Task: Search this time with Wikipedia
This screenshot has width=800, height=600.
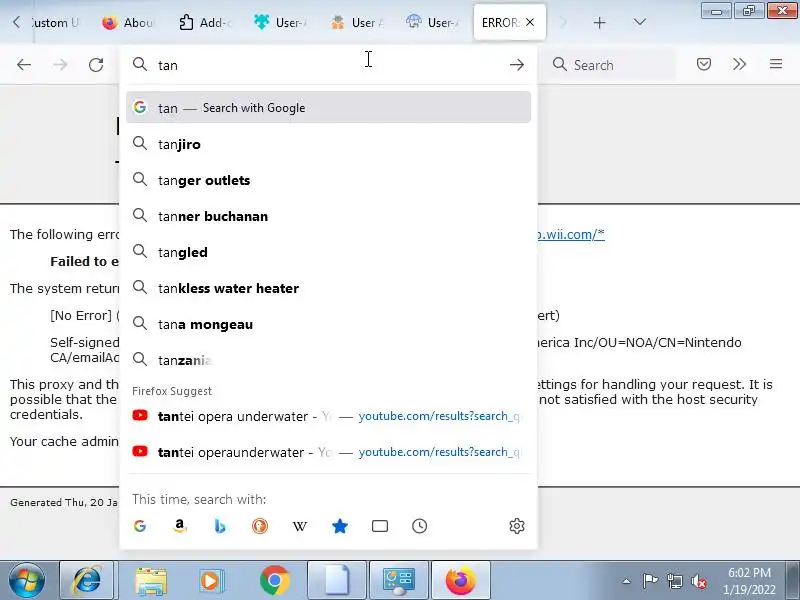Action: [299, 526]
